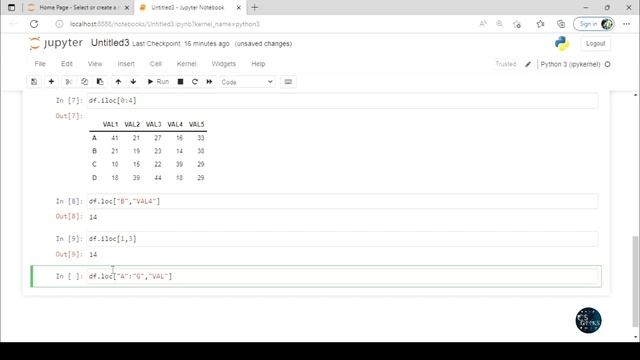Viewport: 640px width, 360px height.
Task: Paste cells below via the toolbar icon
Action: point(100,82)
